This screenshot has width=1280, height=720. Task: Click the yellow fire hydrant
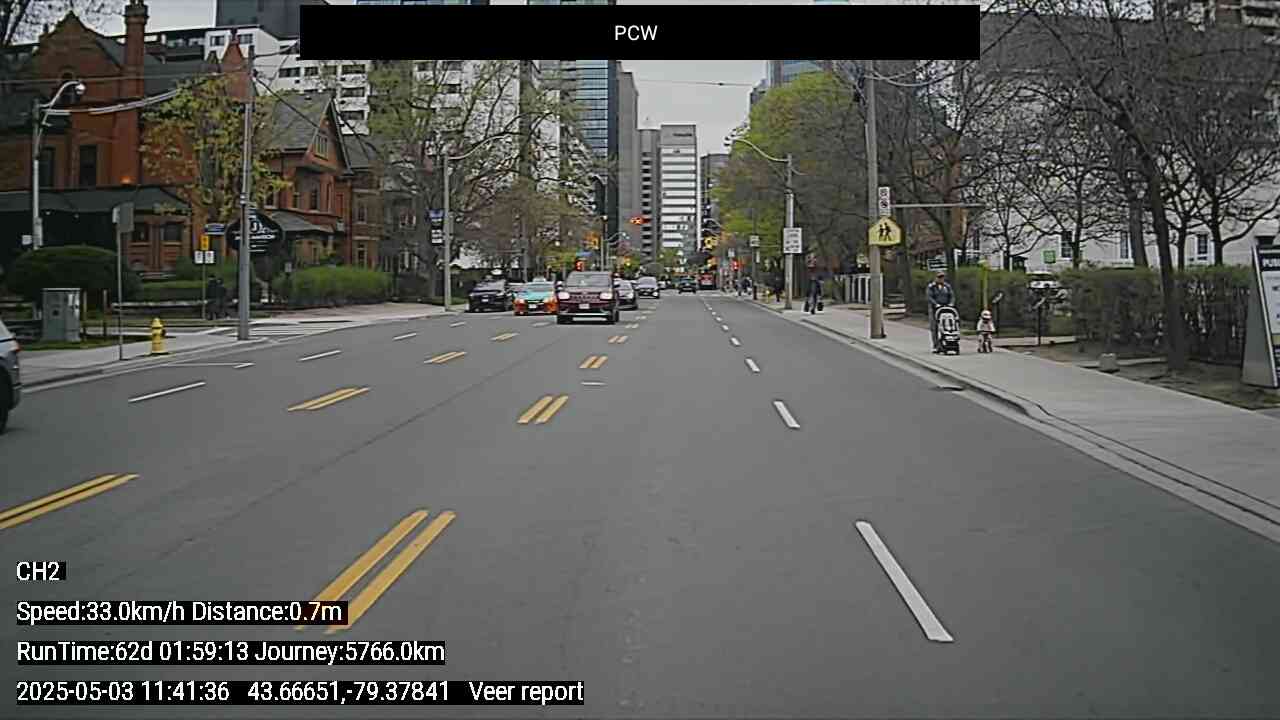(x=157, y=336)
